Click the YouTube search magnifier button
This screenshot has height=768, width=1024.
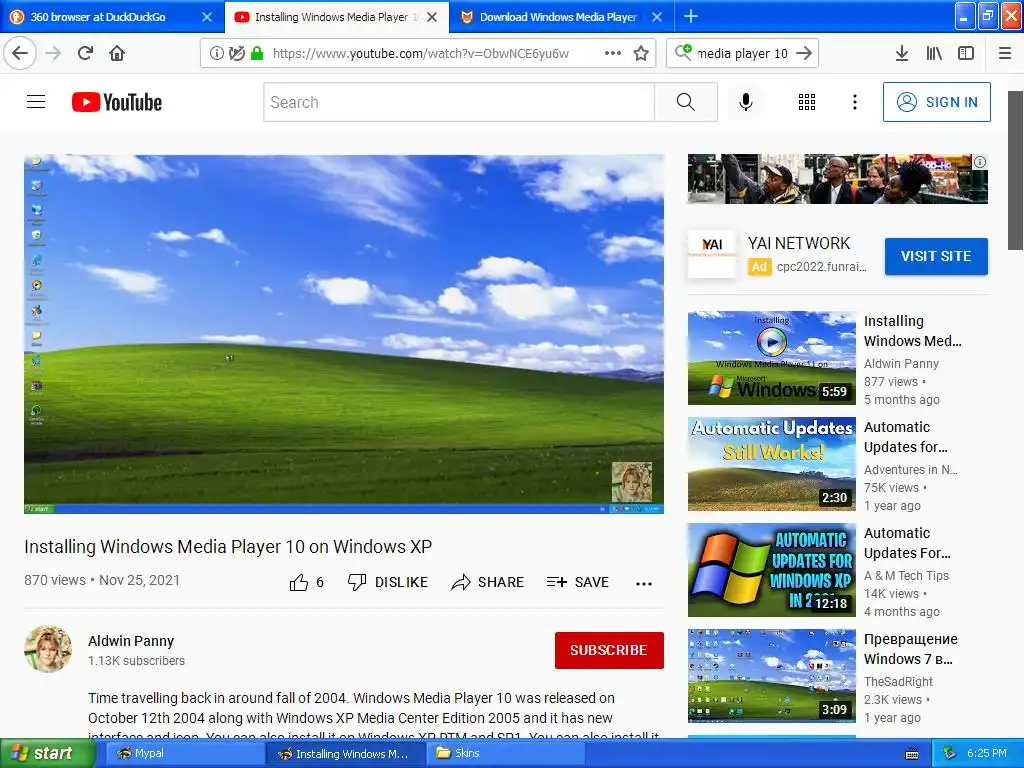686,102
